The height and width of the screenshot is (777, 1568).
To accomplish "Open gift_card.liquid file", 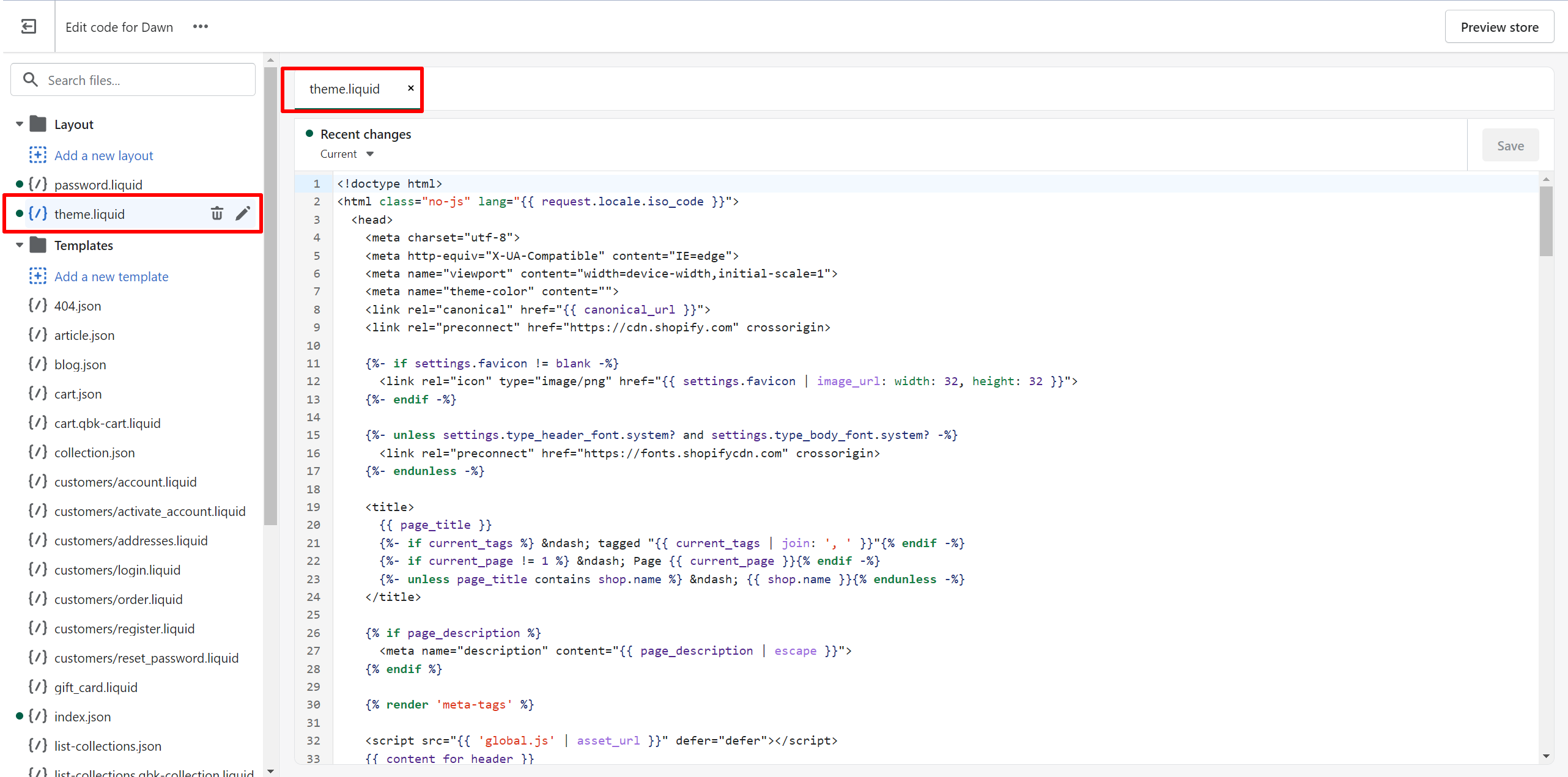I will (95, 687).
